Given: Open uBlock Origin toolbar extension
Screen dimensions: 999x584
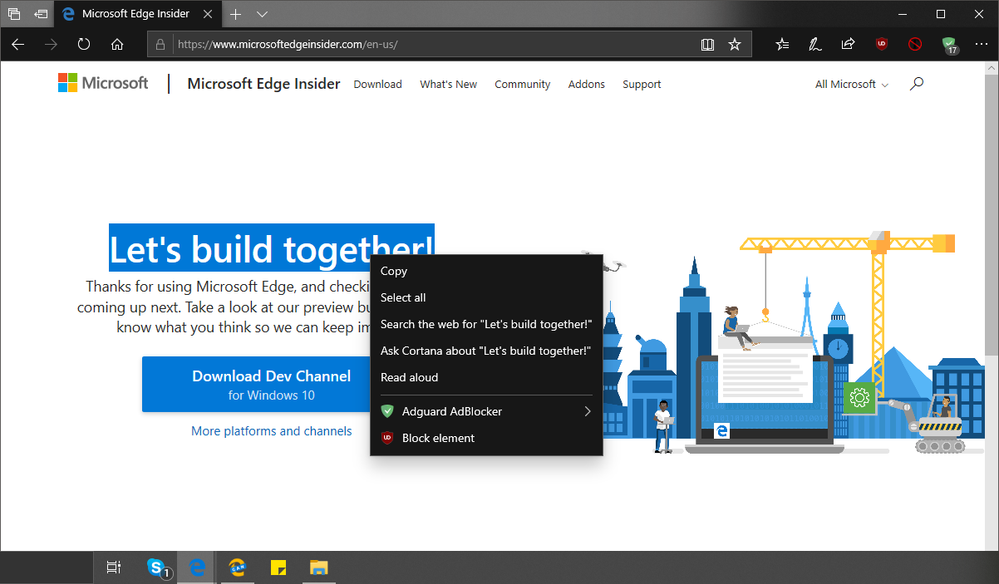Looking at the screenshot, I should (882, 44).
